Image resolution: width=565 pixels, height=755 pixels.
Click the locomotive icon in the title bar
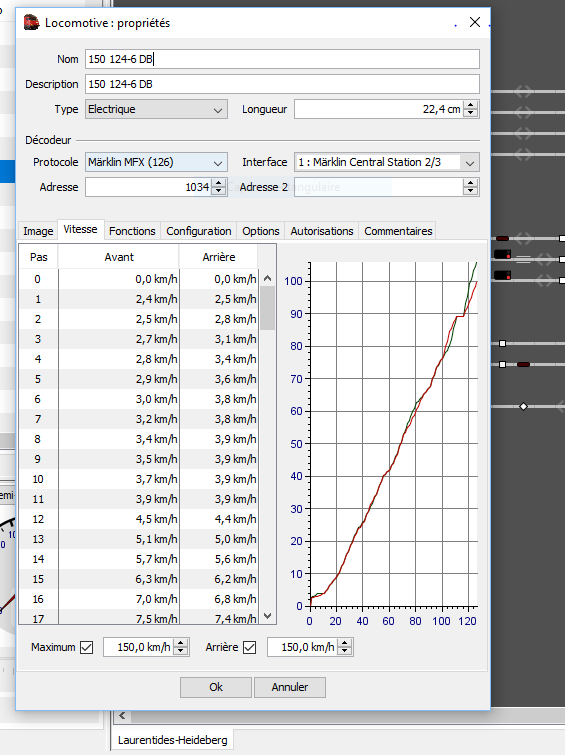pos(31,23)
